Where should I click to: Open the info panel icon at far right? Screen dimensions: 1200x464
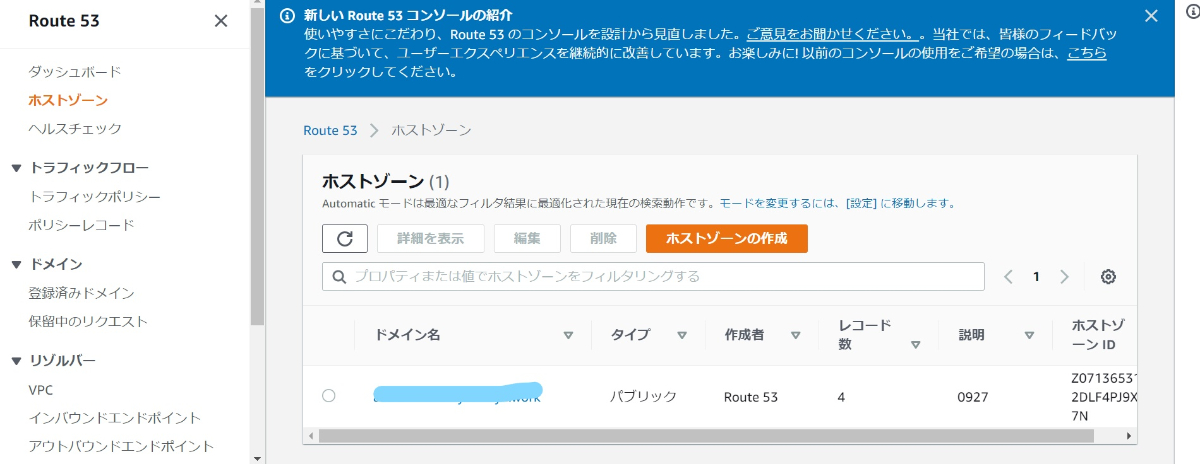tap(1191, 13)
